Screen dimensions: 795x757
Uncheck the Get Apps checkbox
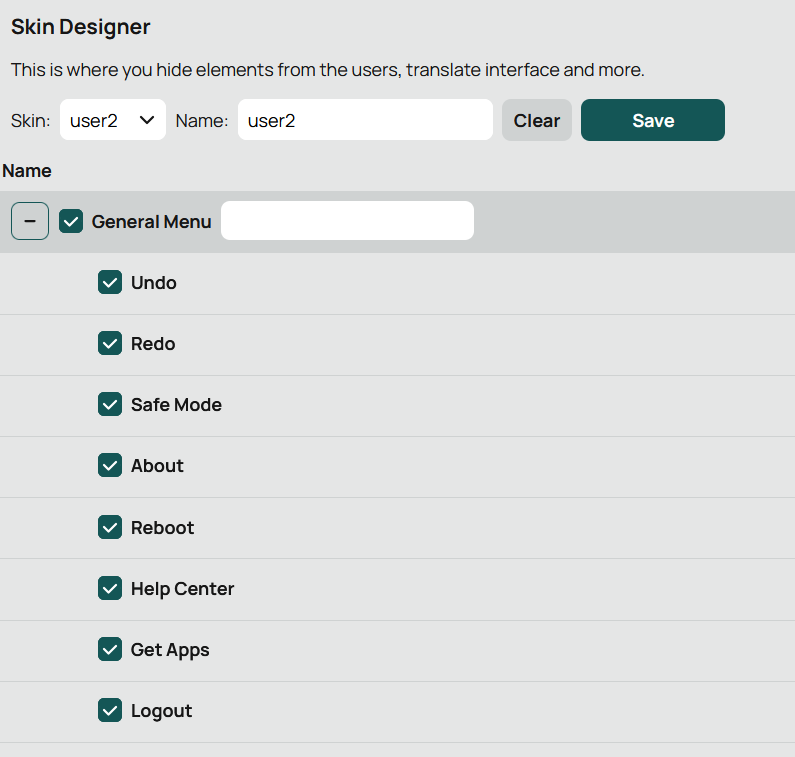[110, 650]
